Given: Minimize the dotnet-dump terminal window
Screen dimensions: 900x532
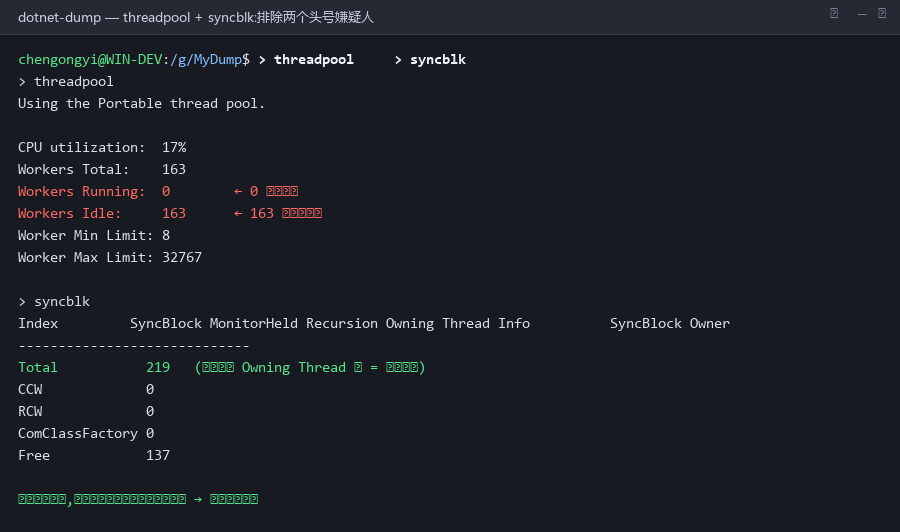Looking at the screenshot, I should click(x=862, y=14).
